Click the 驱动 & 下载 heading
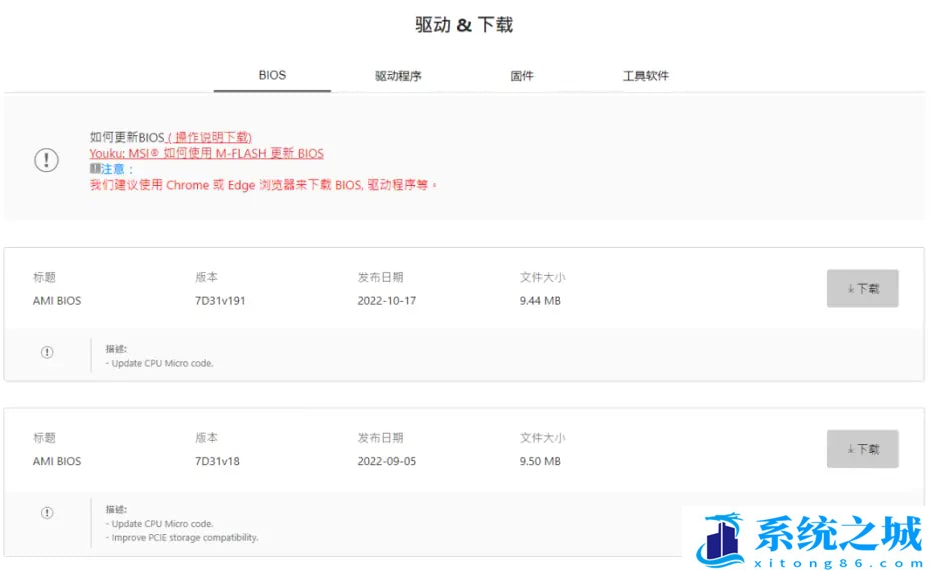Image resolution: width=942 pixels, height=576 pixels. pyautogui.click(x=464, y=25)
